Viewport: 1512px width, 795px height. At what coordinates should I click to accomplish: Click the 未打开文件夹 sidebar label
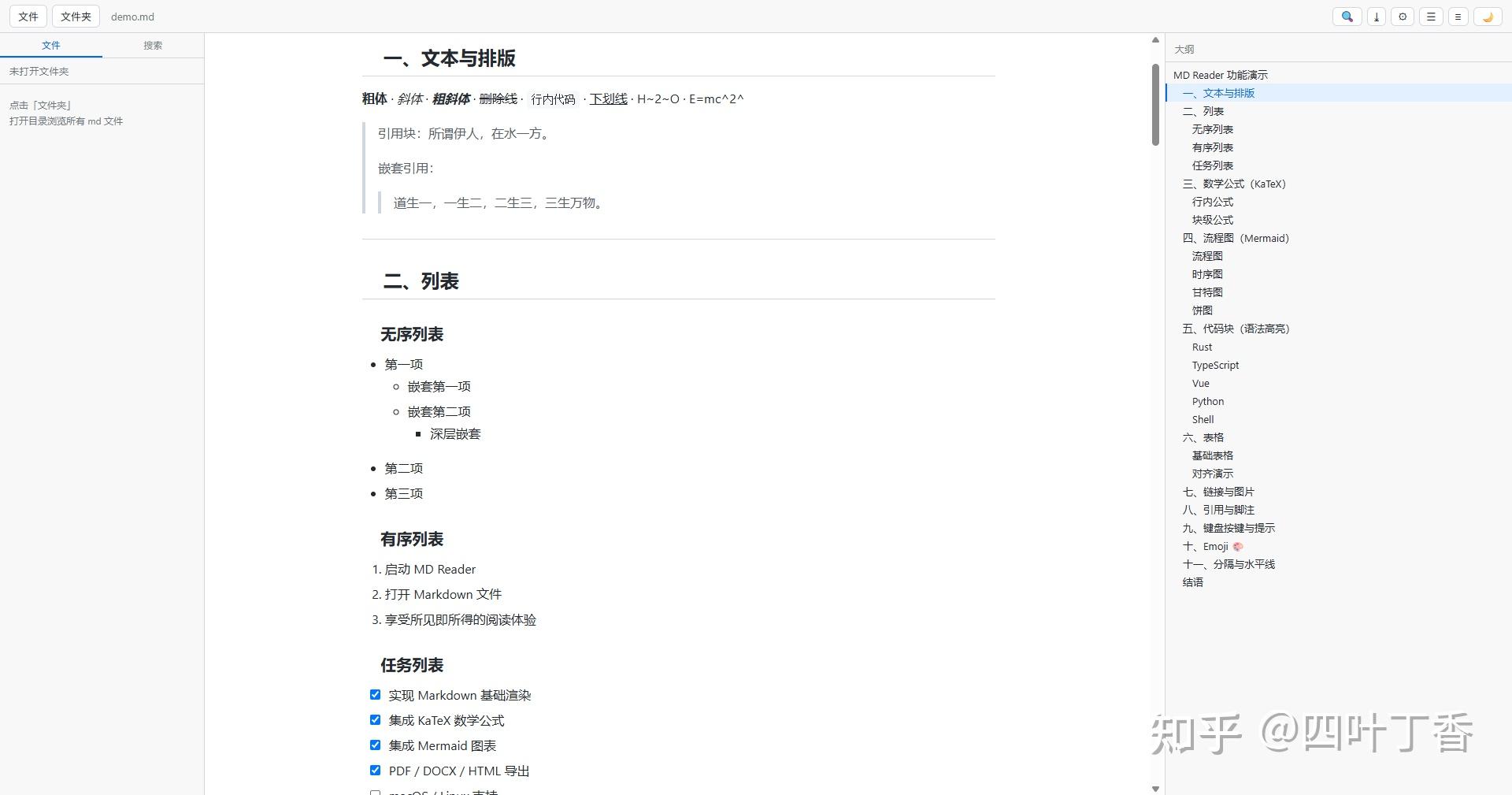tap(39, 71)
